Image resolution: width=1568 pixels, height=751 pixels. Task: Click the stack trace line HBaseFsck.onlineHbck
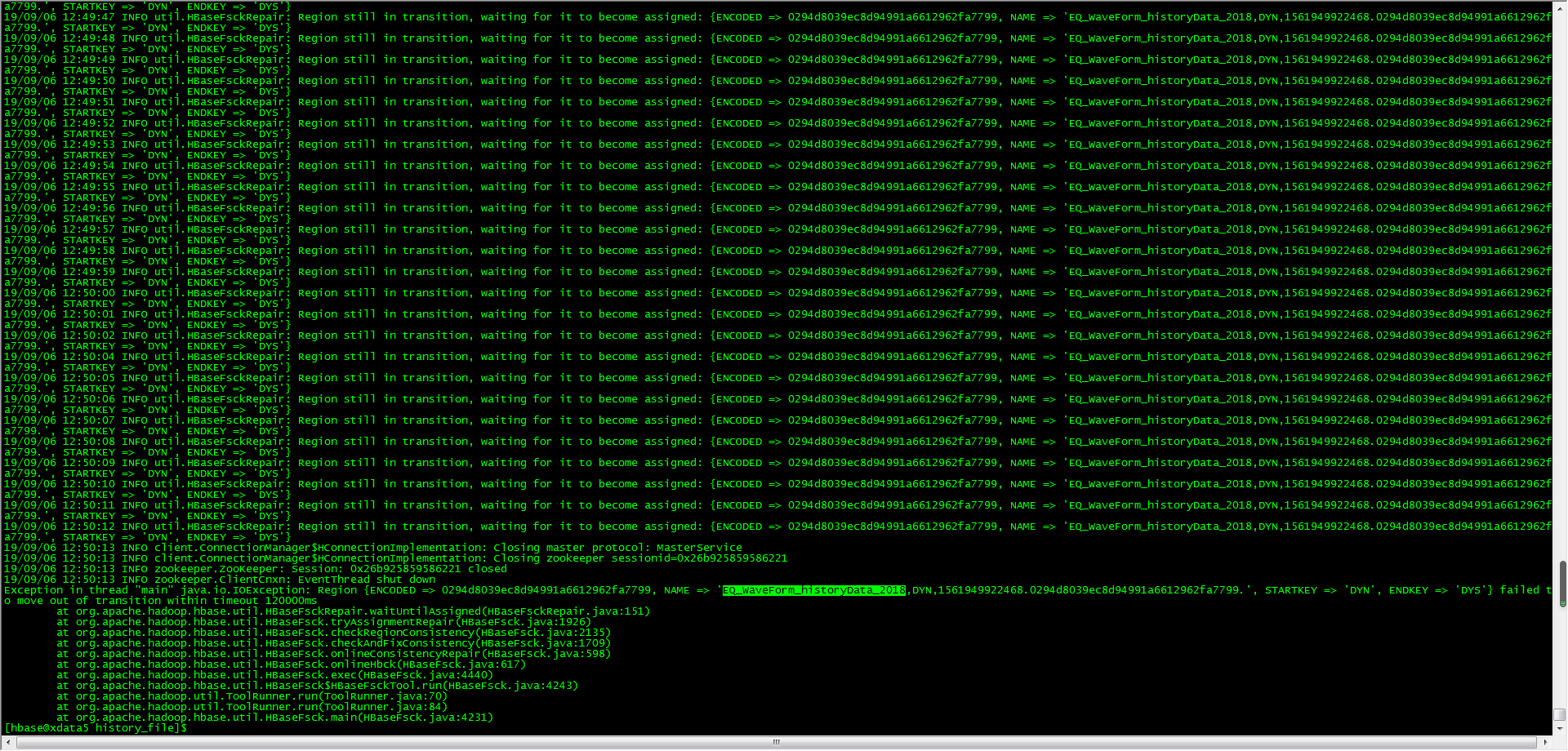[x=291, y=664]
